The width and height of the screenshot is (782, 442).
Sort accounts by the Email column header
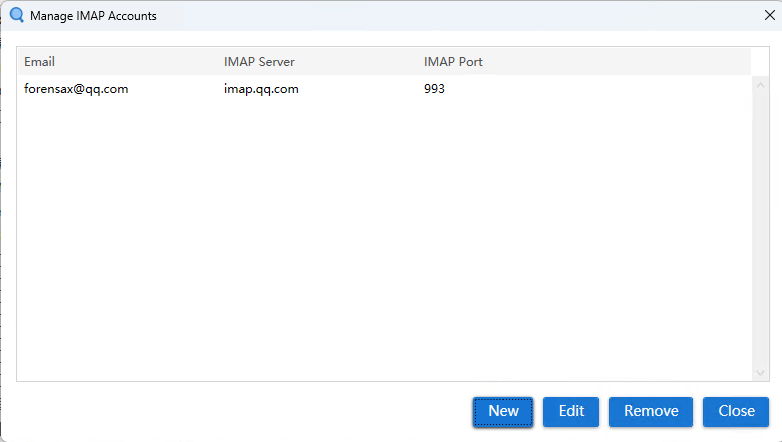click(x=40, y=62)
